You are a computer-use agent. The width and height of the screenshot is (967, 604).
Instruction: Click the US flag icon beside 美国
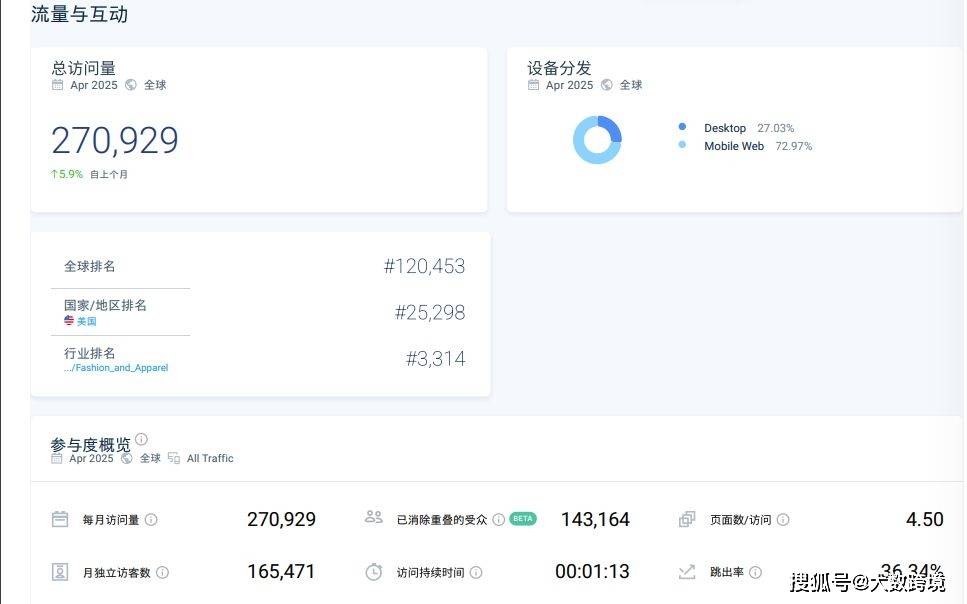point(69,320)
